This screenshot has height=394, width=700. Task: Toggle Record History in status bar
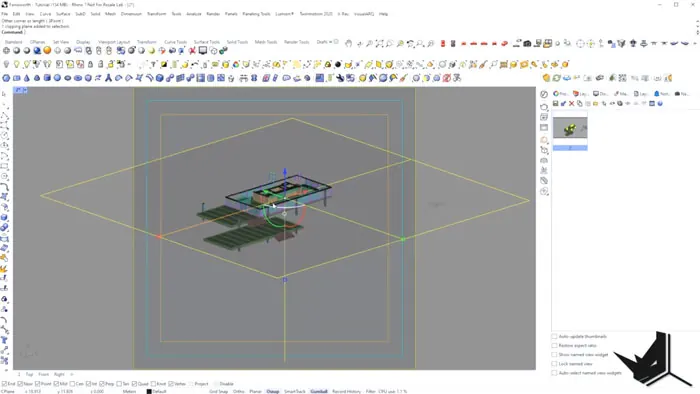click(346, 391)
